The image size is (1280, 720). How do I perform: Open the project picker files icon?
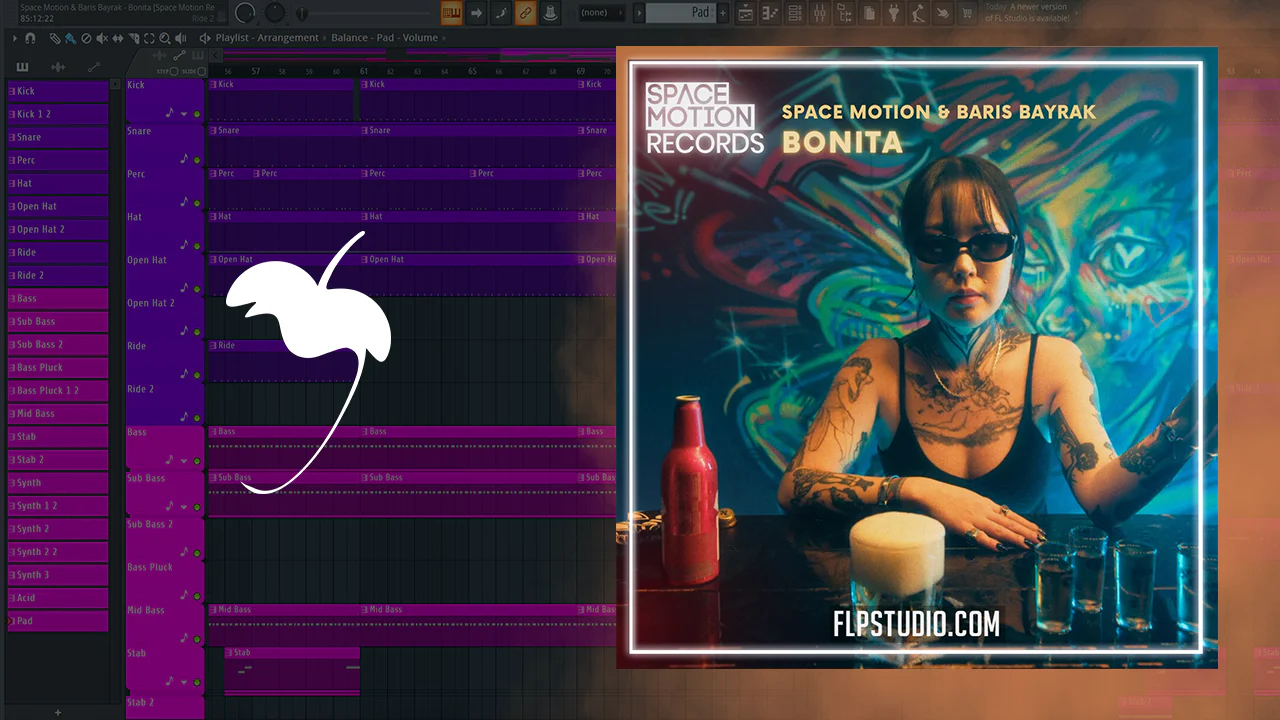pos(869,13)
